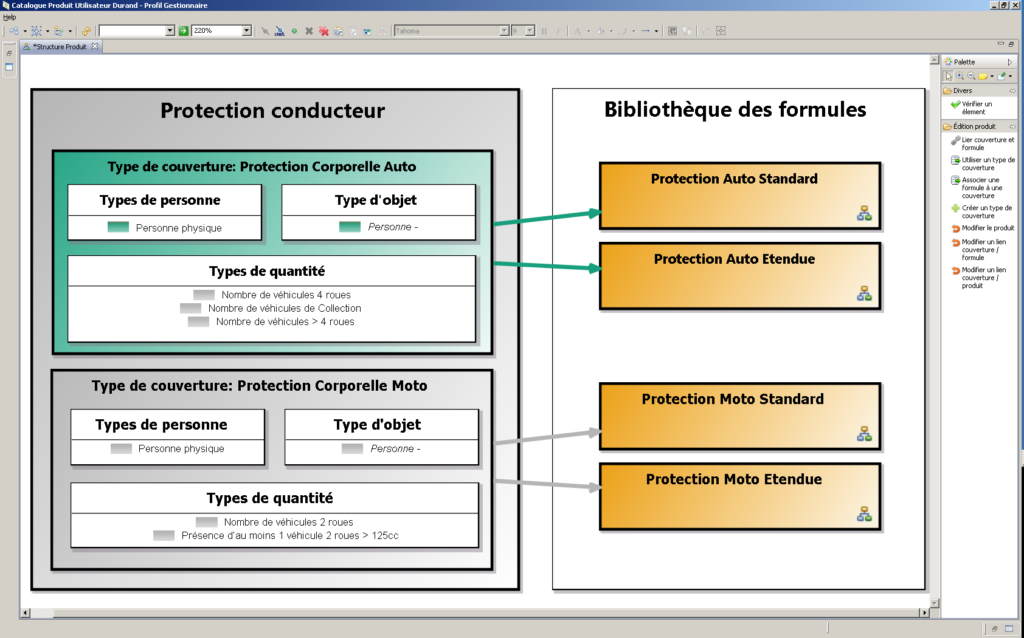Select the Créer un type de couverture tool
This screenshot has height=638, width=1024.
tap(985, 209)
